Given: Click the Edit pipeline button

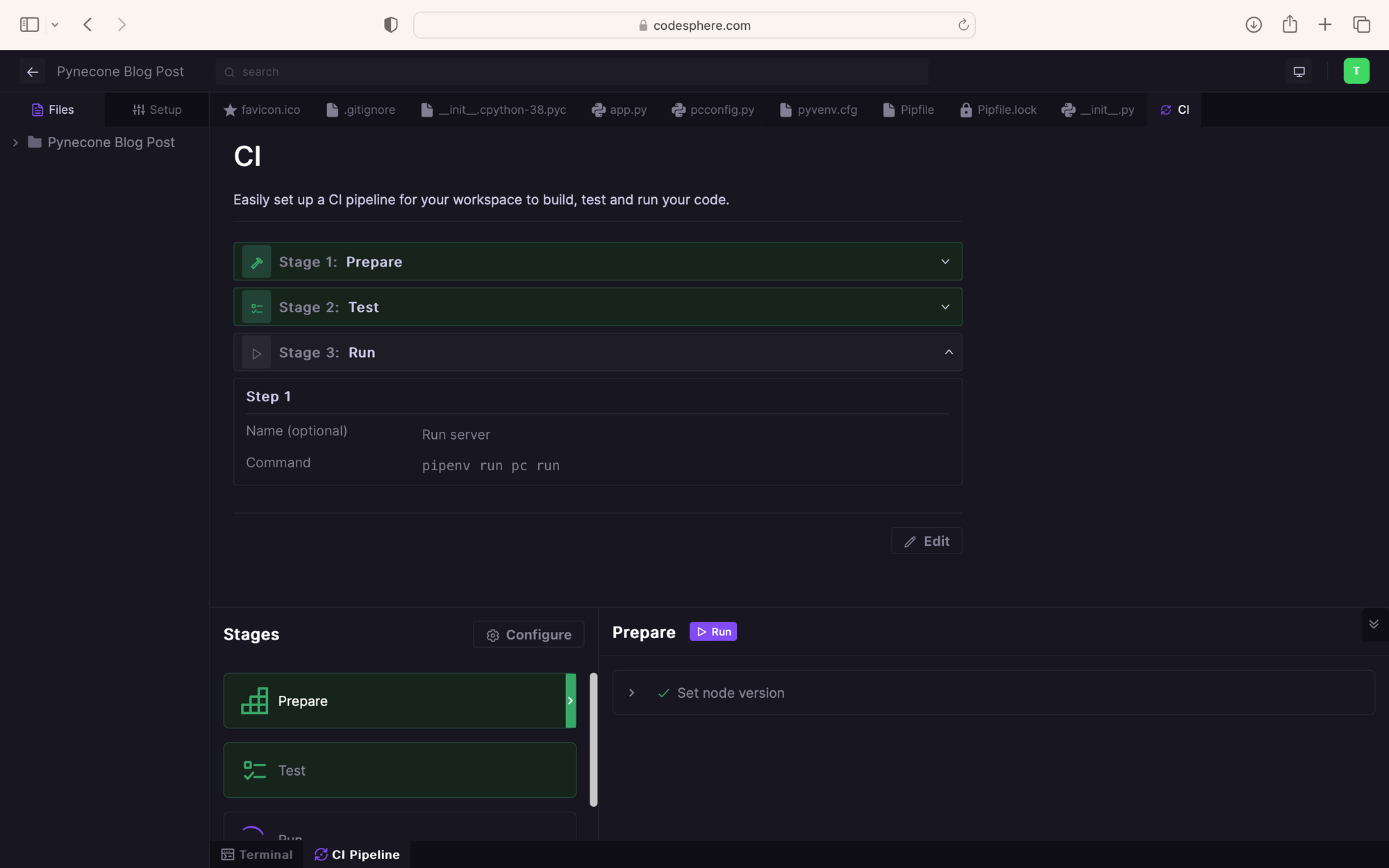Looking at the screenshot, I should (926, 541).
